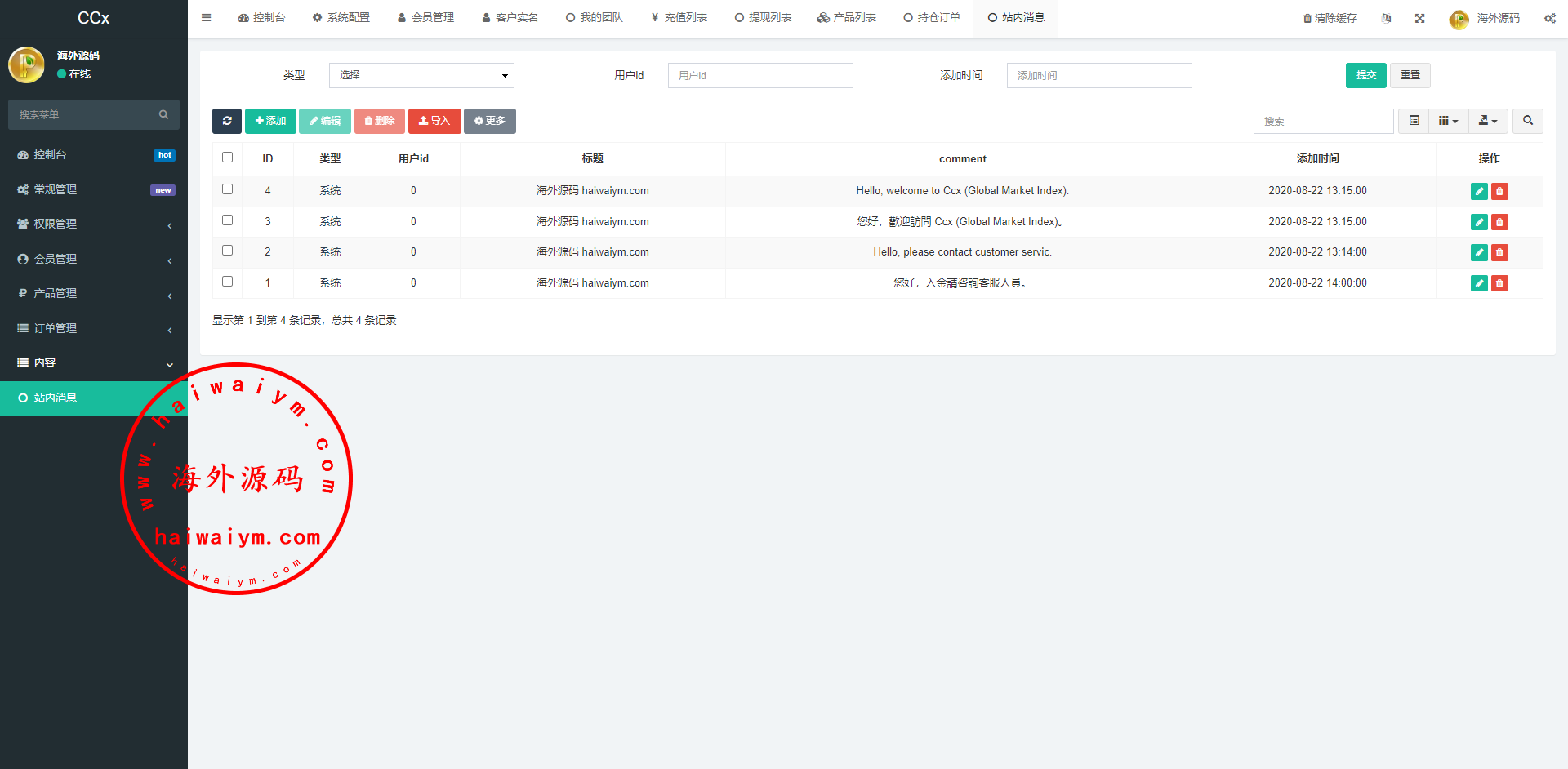This screenshot has width=1568, height=769.
Task: Click the red delete icon for row ID 1
Action: click(x=1499, y=283)
